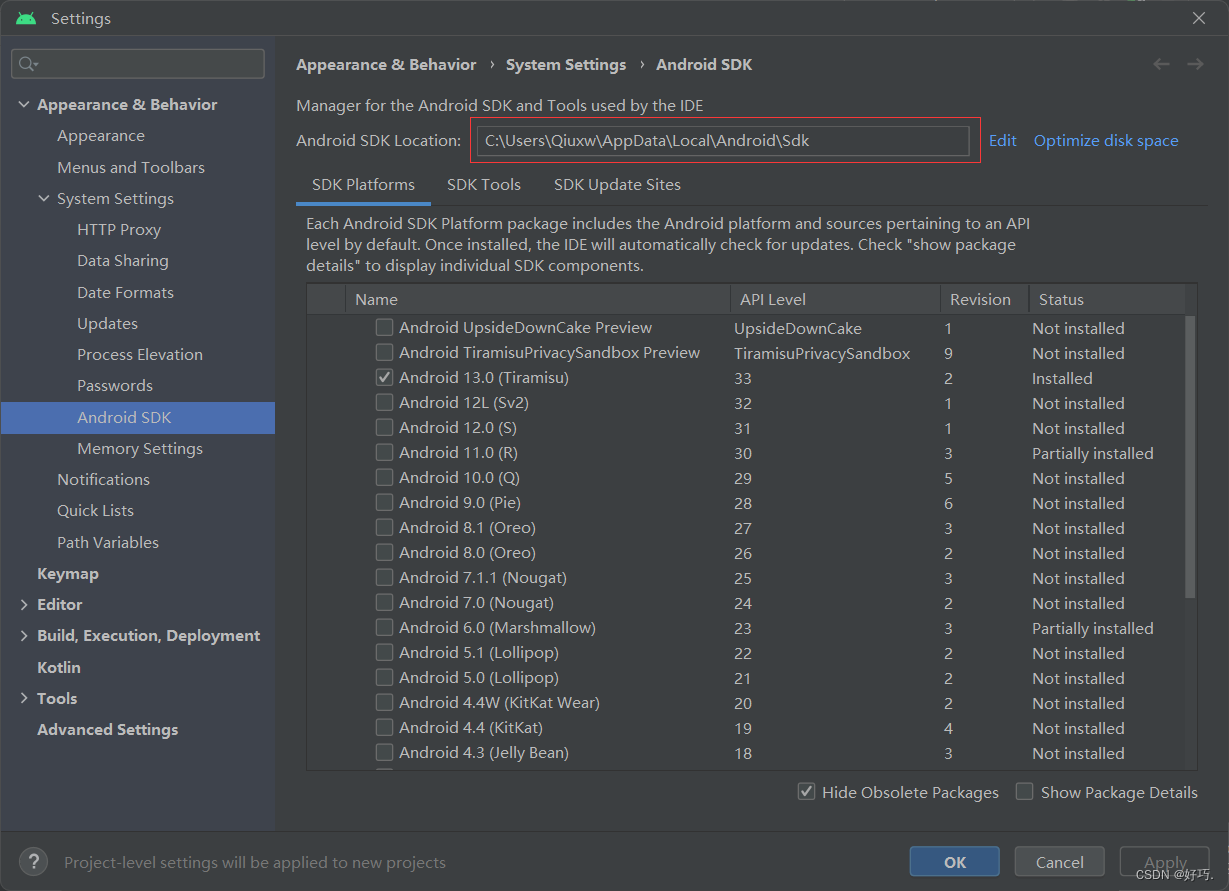Open Appearance settings page

[101, 135]
